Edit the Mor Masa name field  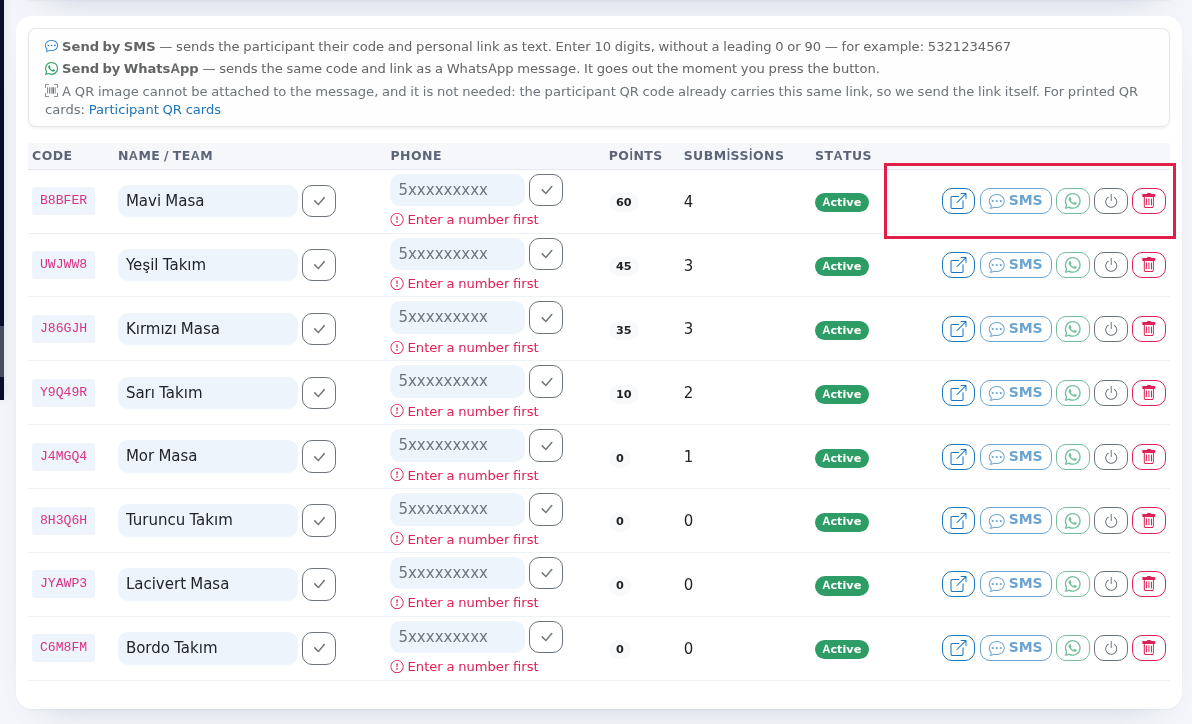[208, 456]
